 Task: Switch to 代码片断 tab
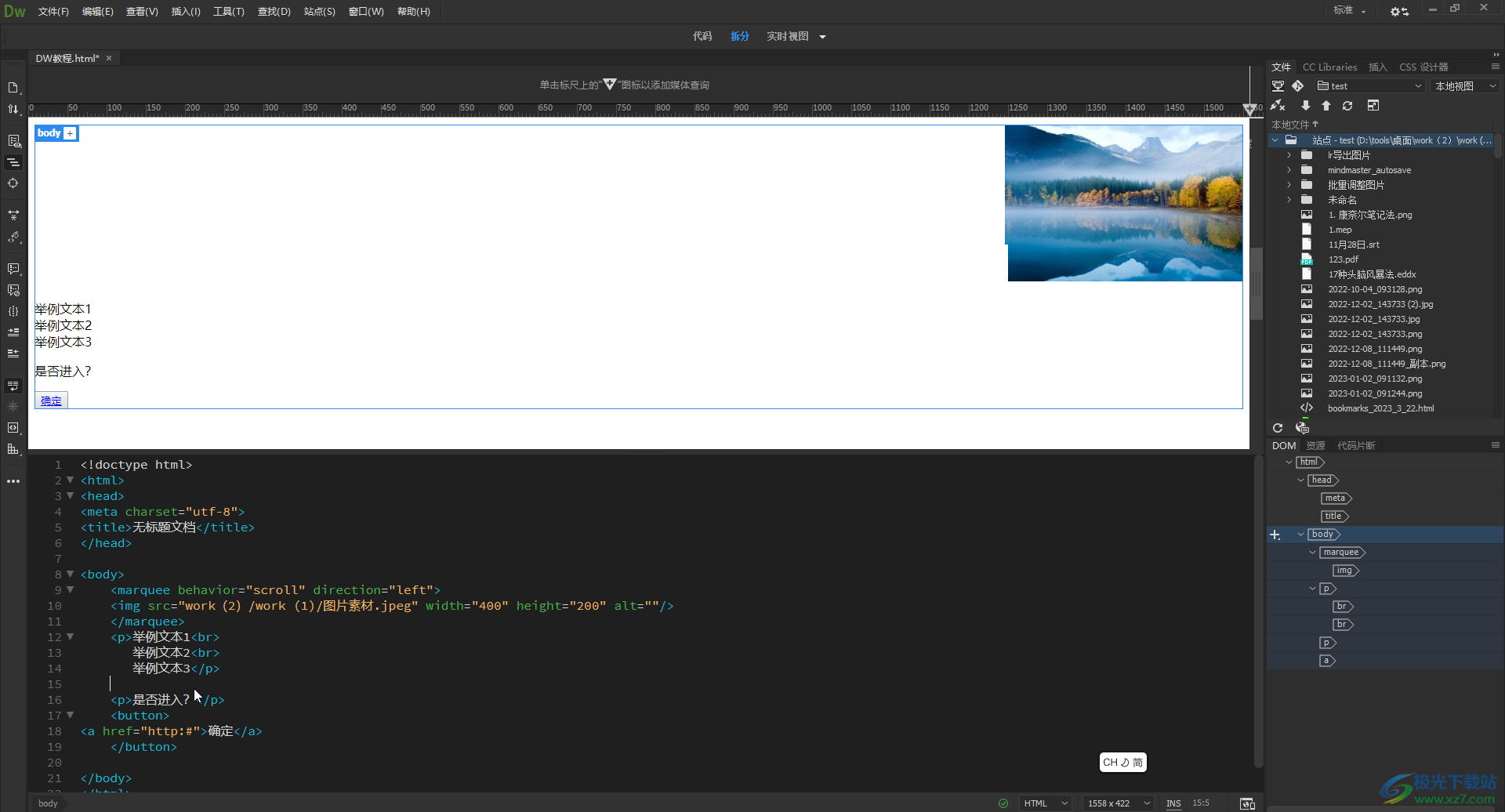tap(1356, 446)
